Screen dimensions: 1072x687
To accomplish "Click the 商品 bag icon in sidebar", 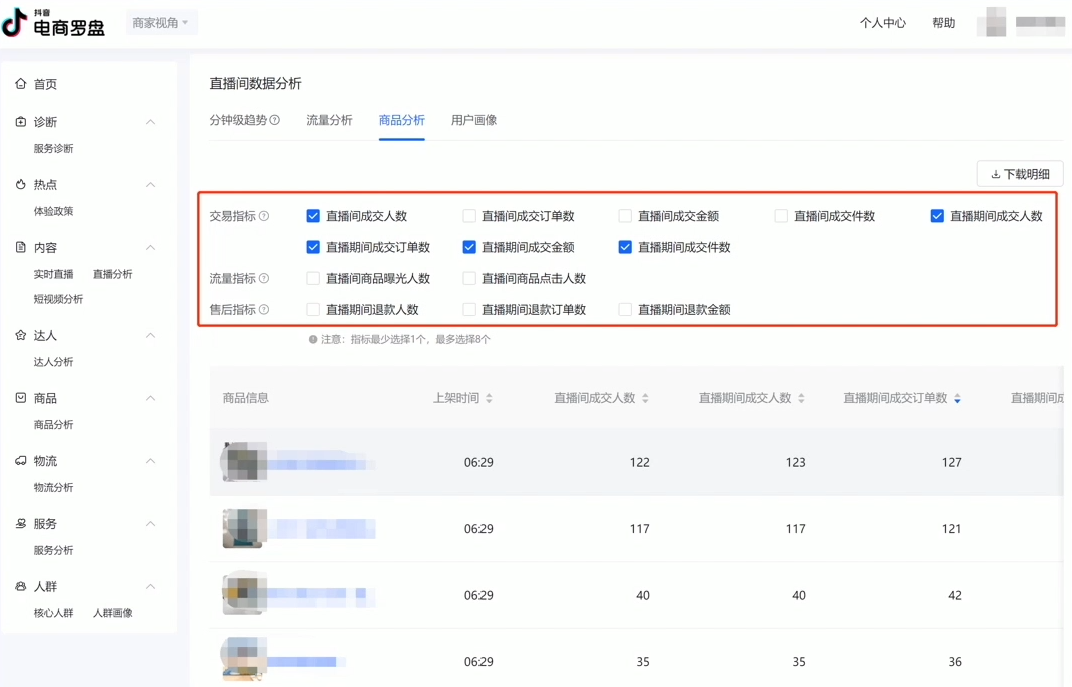I will coord(21,398).
